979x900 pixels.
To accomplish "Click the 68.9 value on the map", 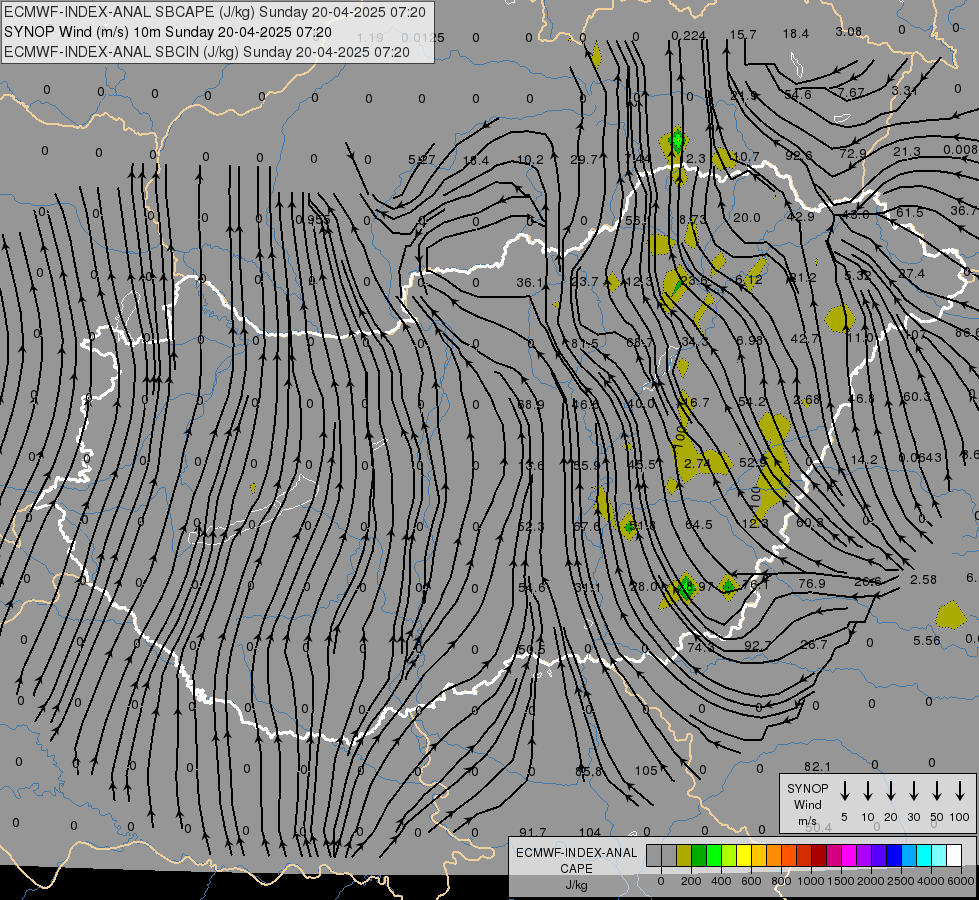I will click(531, 404).
